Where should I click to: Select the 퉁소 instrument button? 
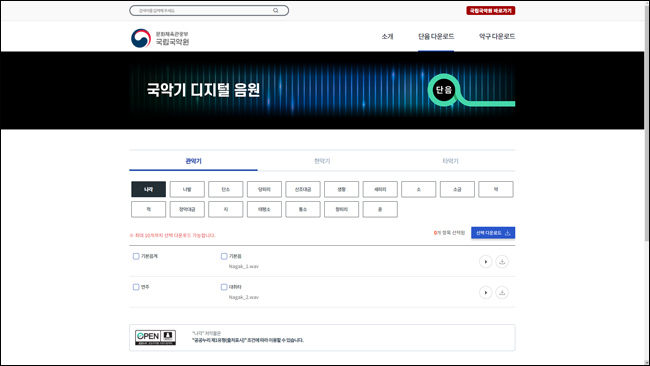coord(303,209)
